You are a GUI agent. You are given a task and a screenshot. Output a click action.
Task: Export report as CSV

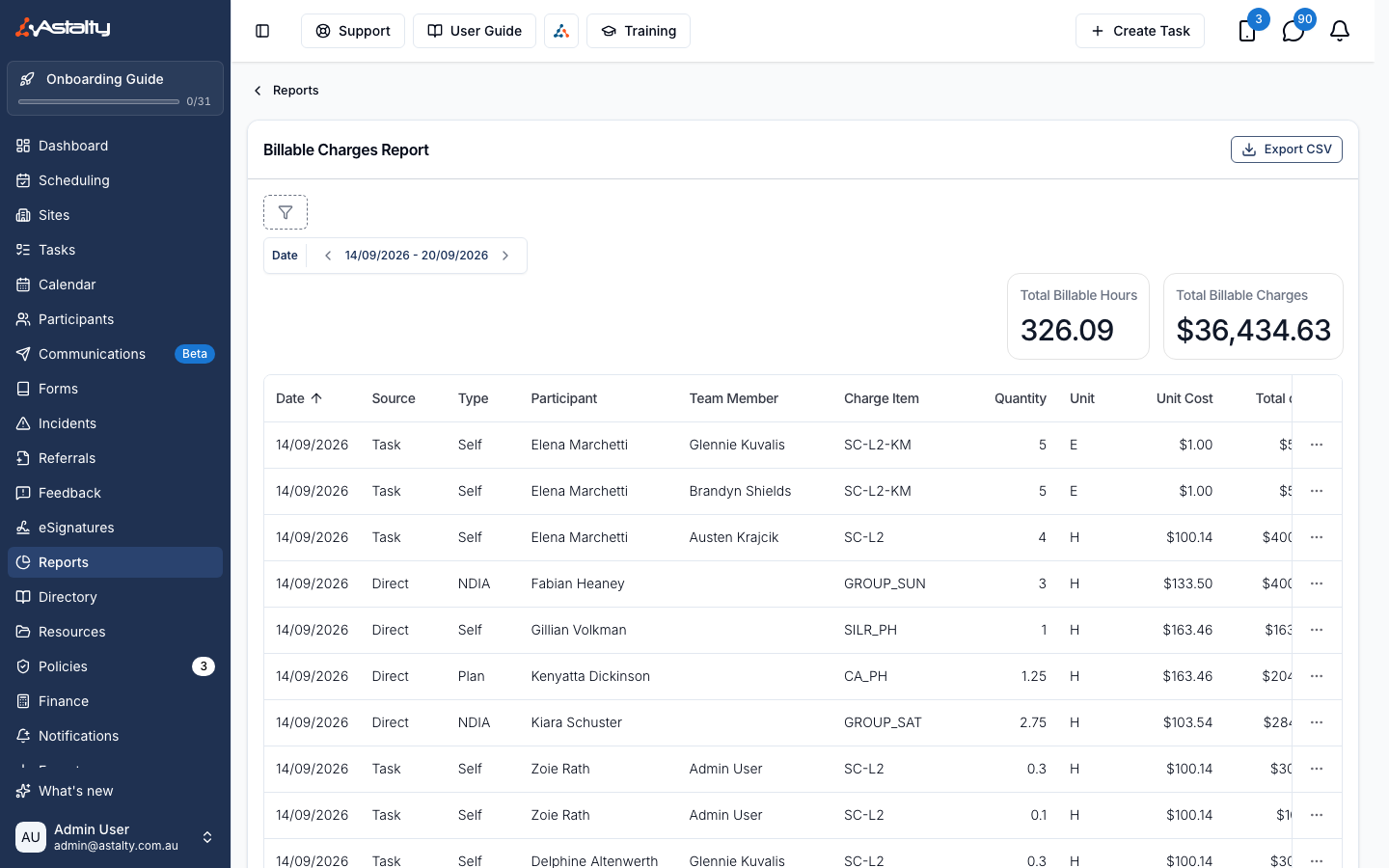coord(1287,149)
